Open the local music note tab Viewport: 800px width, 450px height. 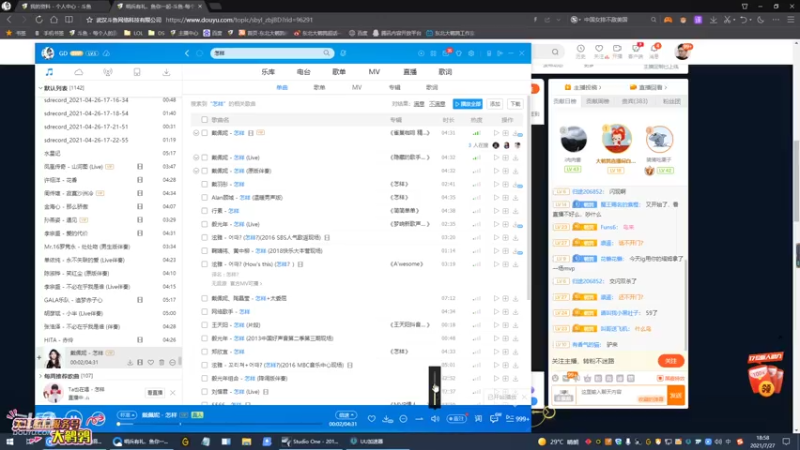coord(49,72)
